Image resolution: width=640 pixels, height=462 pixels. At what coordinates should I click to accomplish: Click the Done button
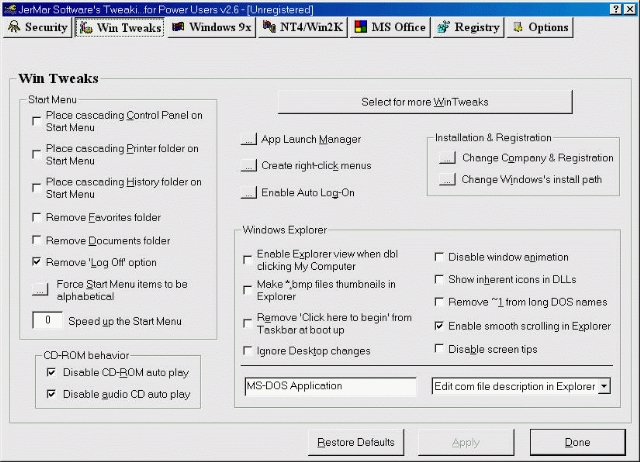click(578, 442)
